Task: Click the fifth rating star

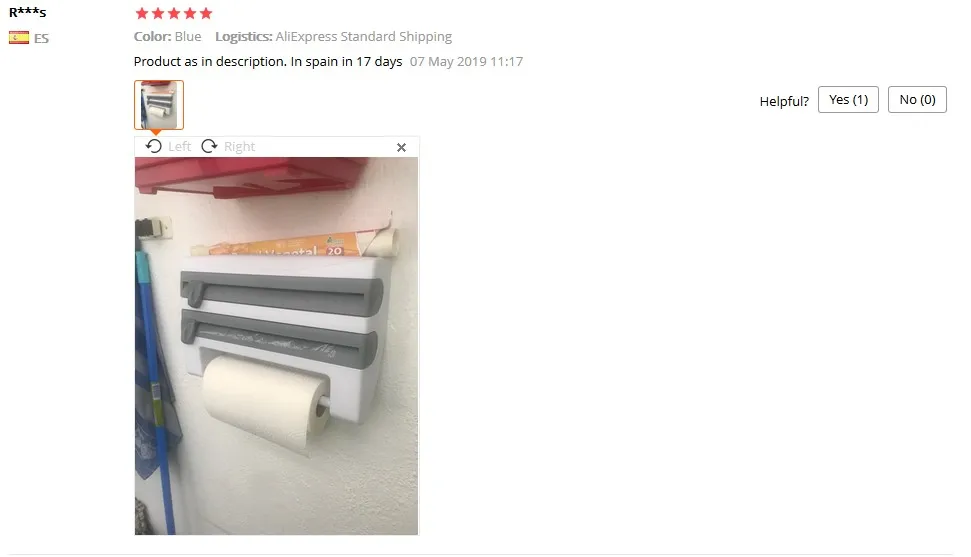Action: [206, 13]
